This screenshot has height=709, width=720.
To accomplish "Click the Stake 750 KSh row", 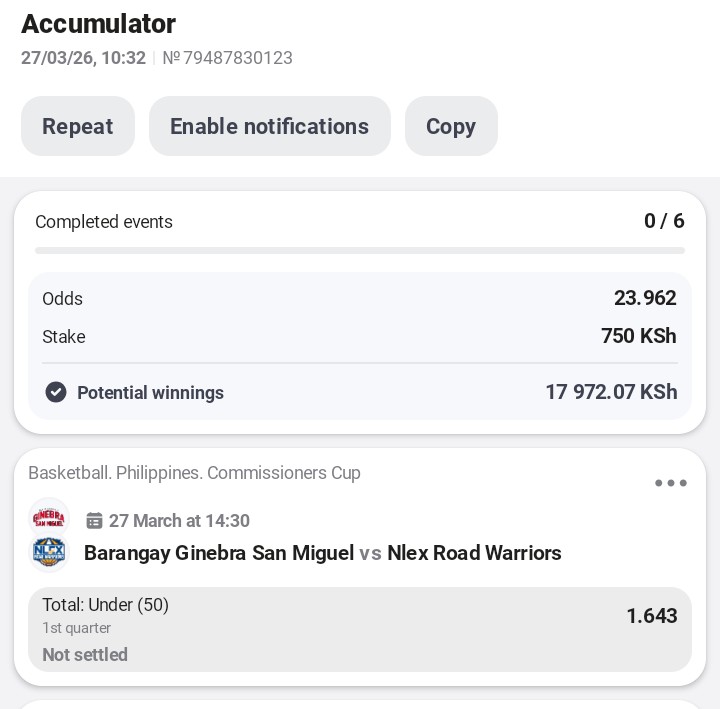I will click(360, 337).
